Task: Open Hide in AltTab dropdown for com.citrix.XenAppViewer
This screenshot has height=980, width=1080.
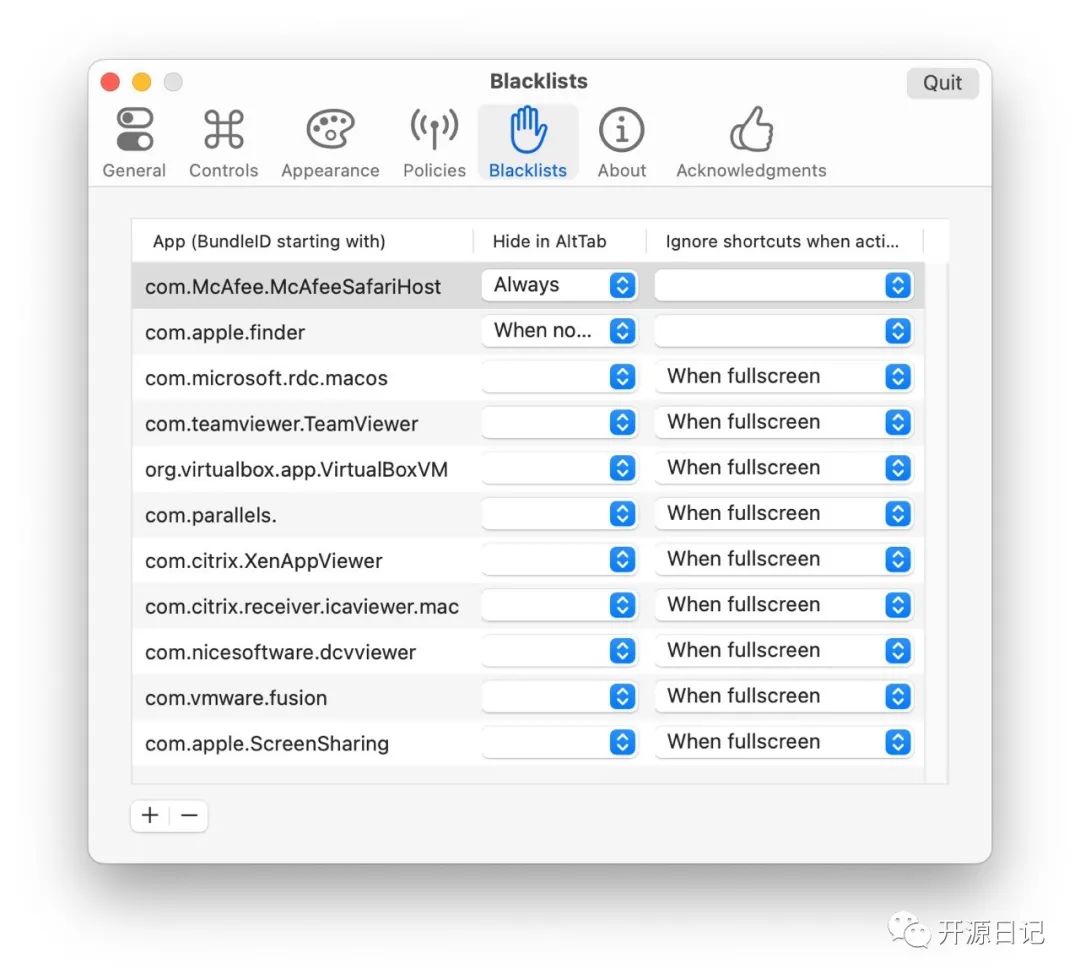Action: [559, 559]
